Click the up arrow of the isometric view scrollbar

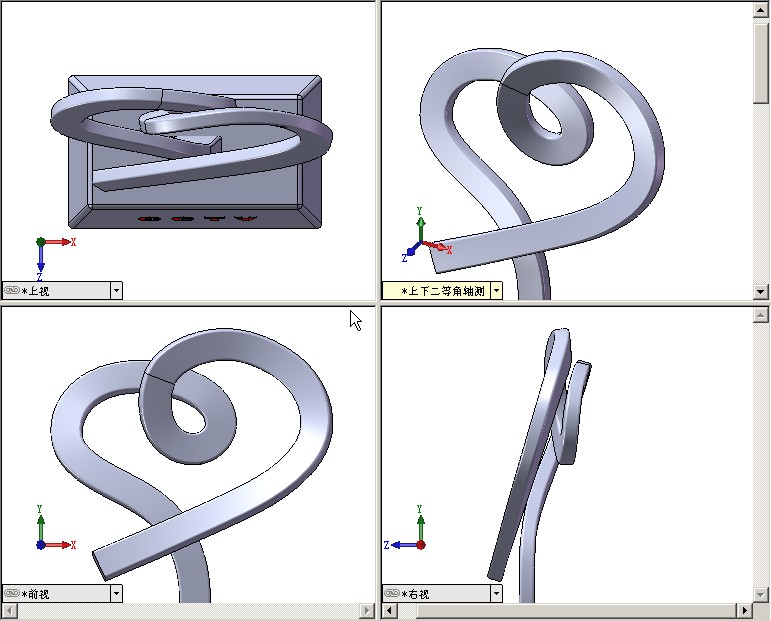click(761, 10)
